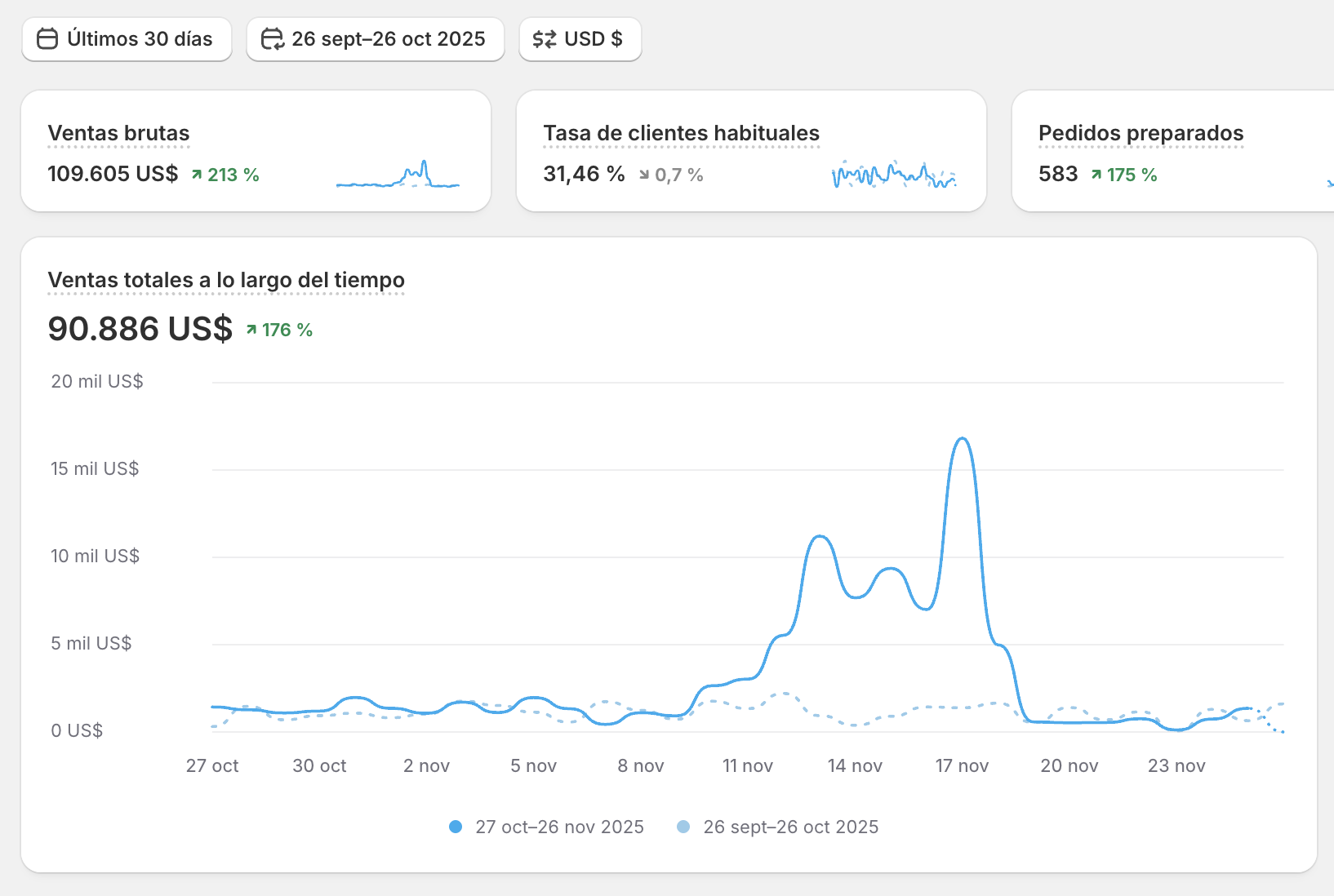Click the 5 mil US$ y-axis label
Screen dimensions: 1334x896
click(x=91, y=643)
